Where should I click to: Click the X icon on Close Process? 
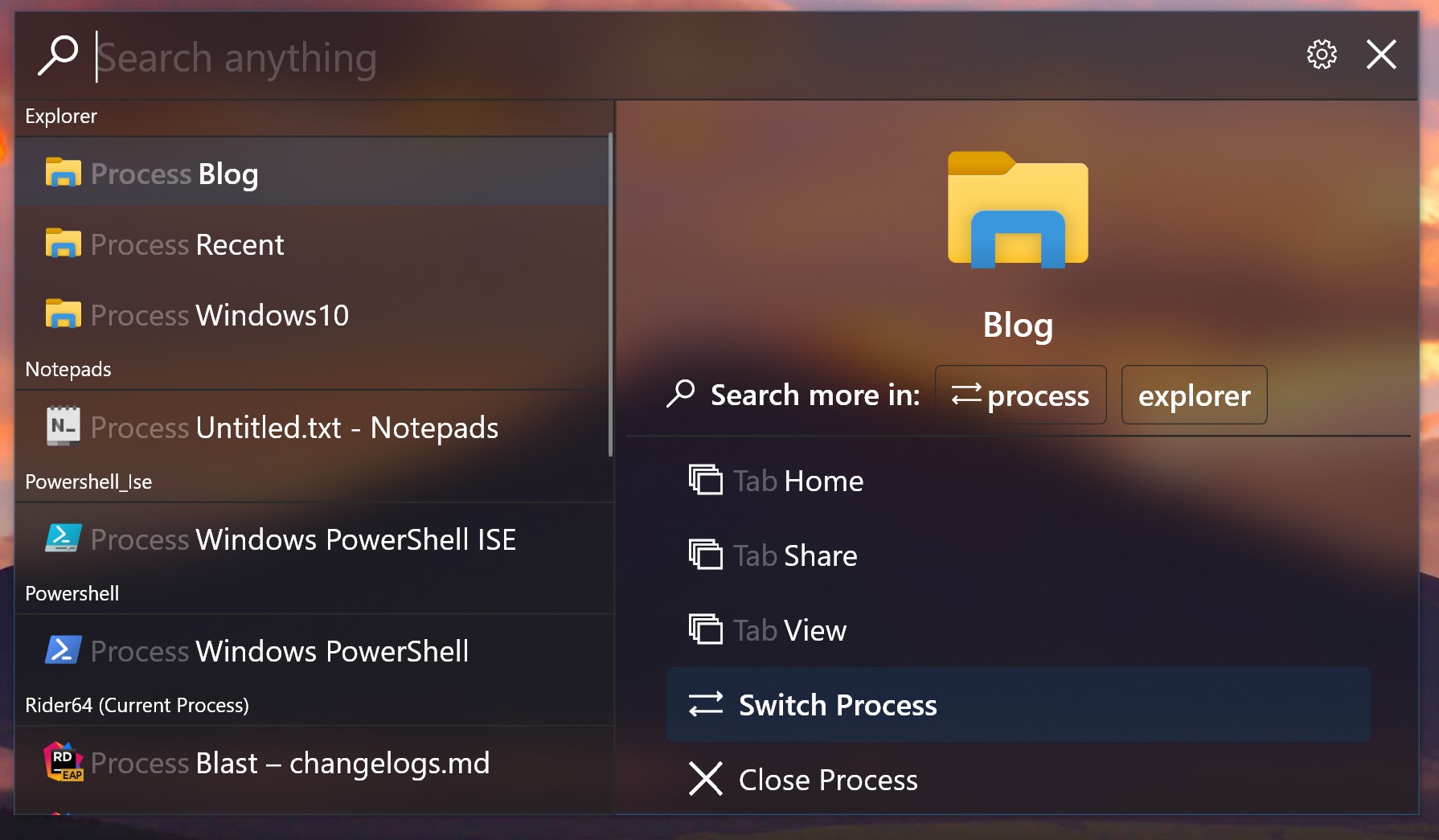(x=704, y=779)
